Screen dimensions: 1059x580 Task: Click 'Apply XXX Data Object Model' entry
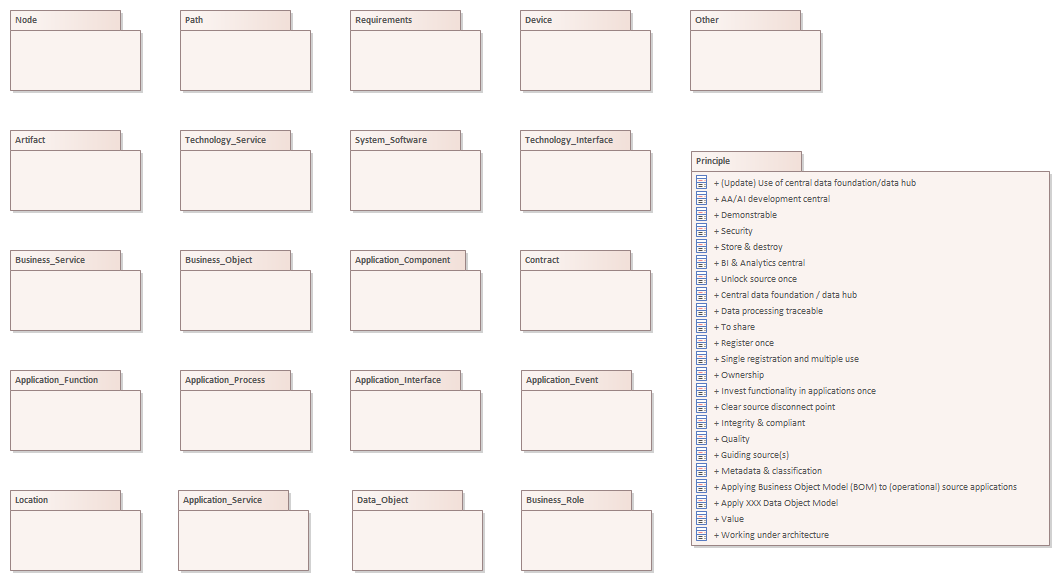779,503
